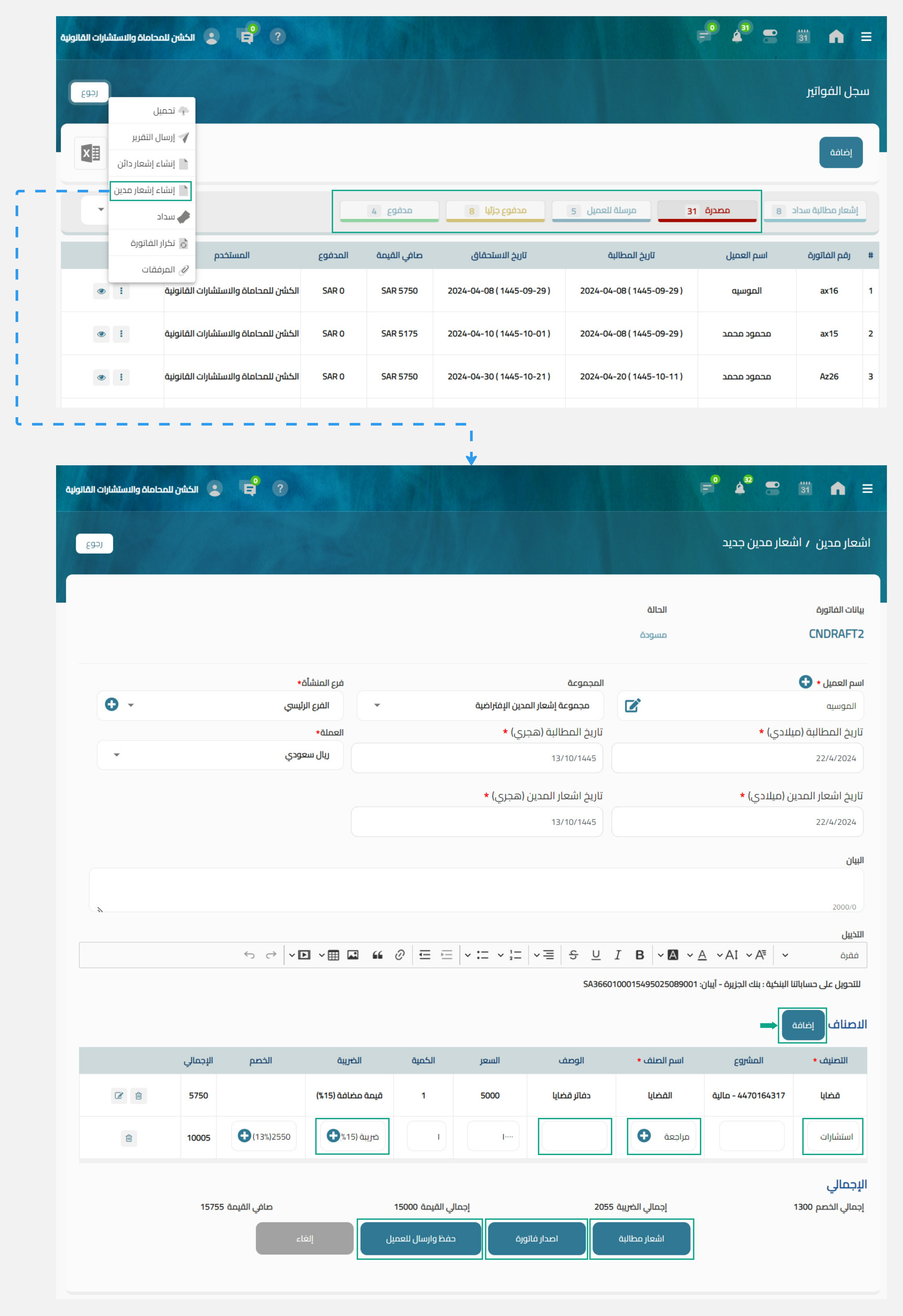The width and height of the screenshot is (903, 1316).
Task: View invoice Az26 with eye icon
Action: pos(101,377)
